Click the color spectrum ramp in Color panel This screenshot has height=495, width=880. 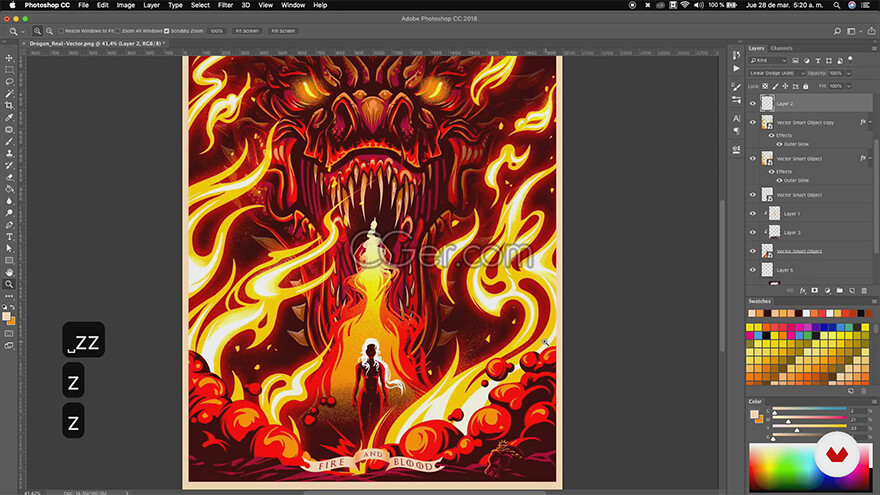coord(809,467)
